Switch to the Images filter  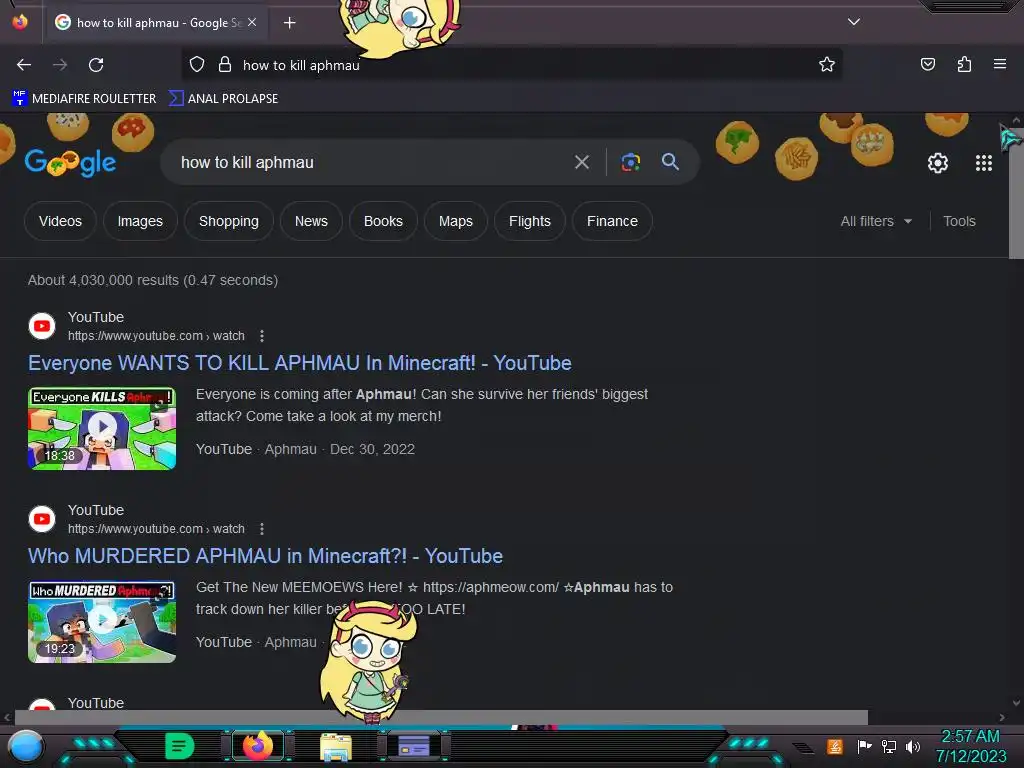click(140, 221)
